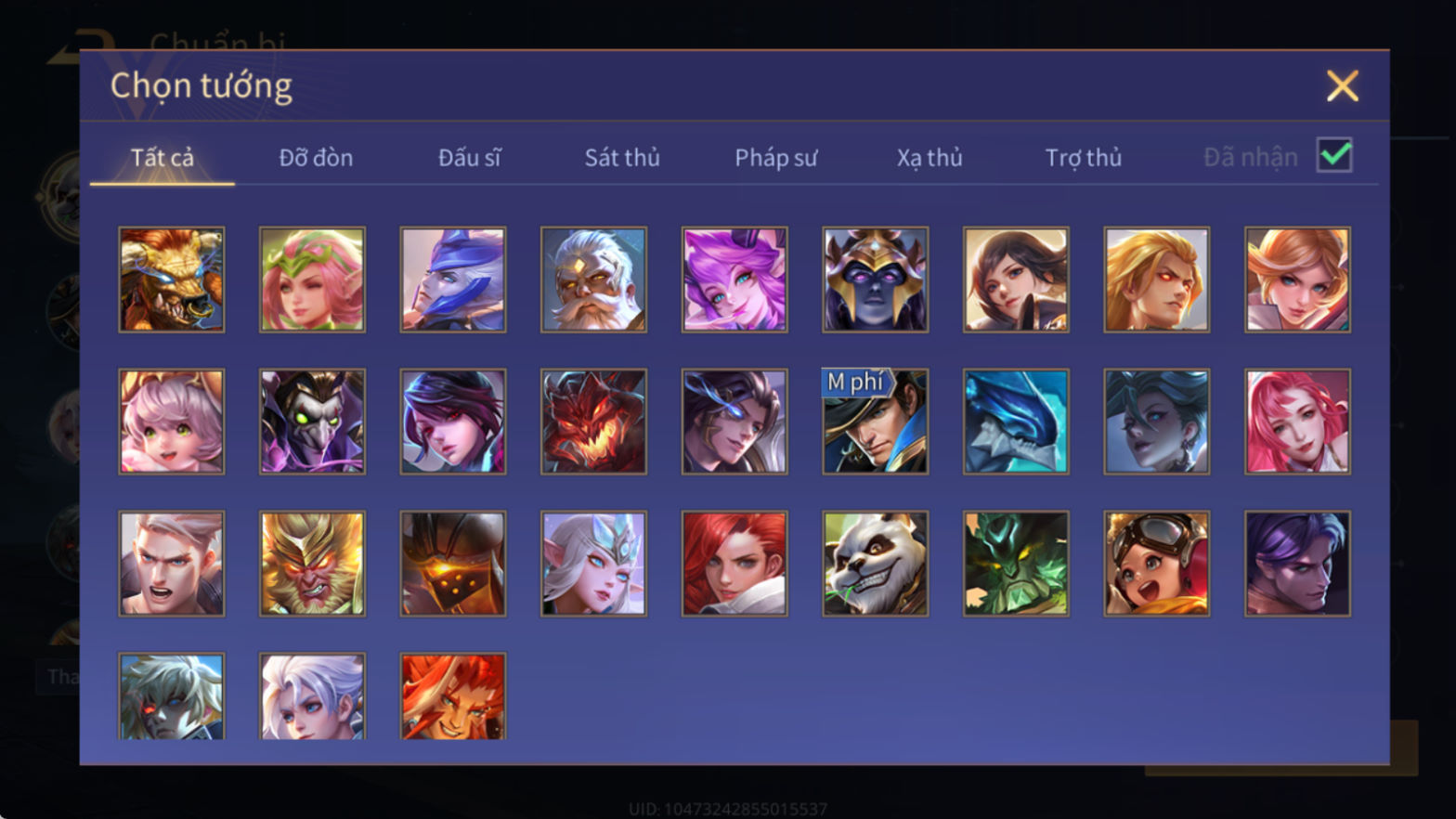Go to the Trợ thủ tab
Screen dimensions: 1456x819
(x=1084, y=158)
